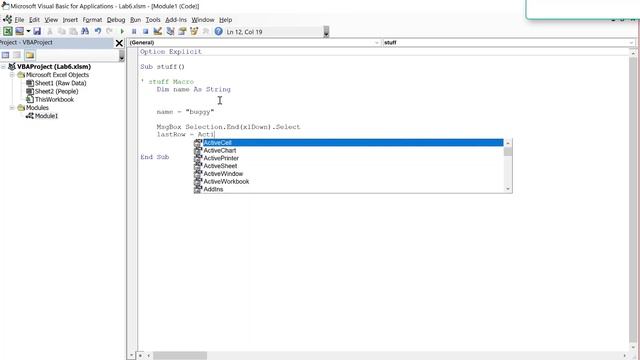The image size is (640, 360).
Task: Choose ActiveChart from autocomplete list
Action: [x=353, y=150]
